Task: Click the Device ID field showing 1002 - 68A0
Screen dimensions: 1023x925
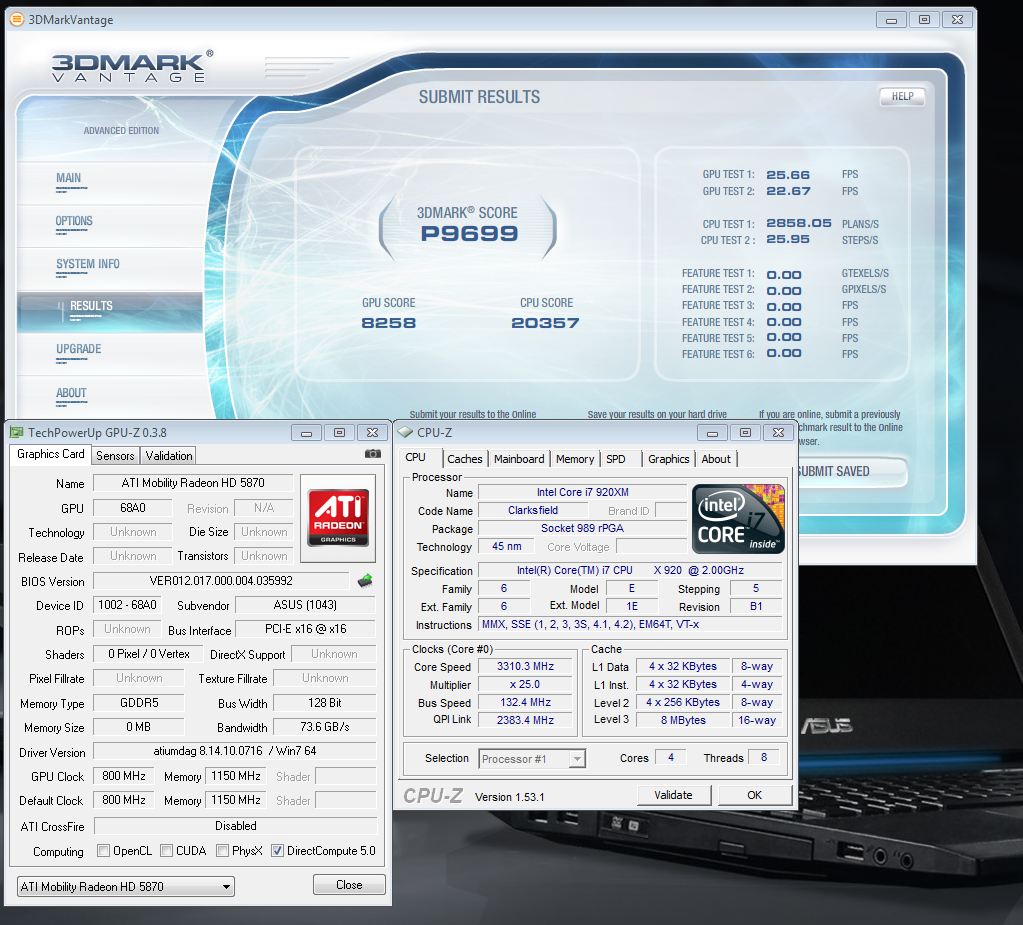Action: point(127,605)
